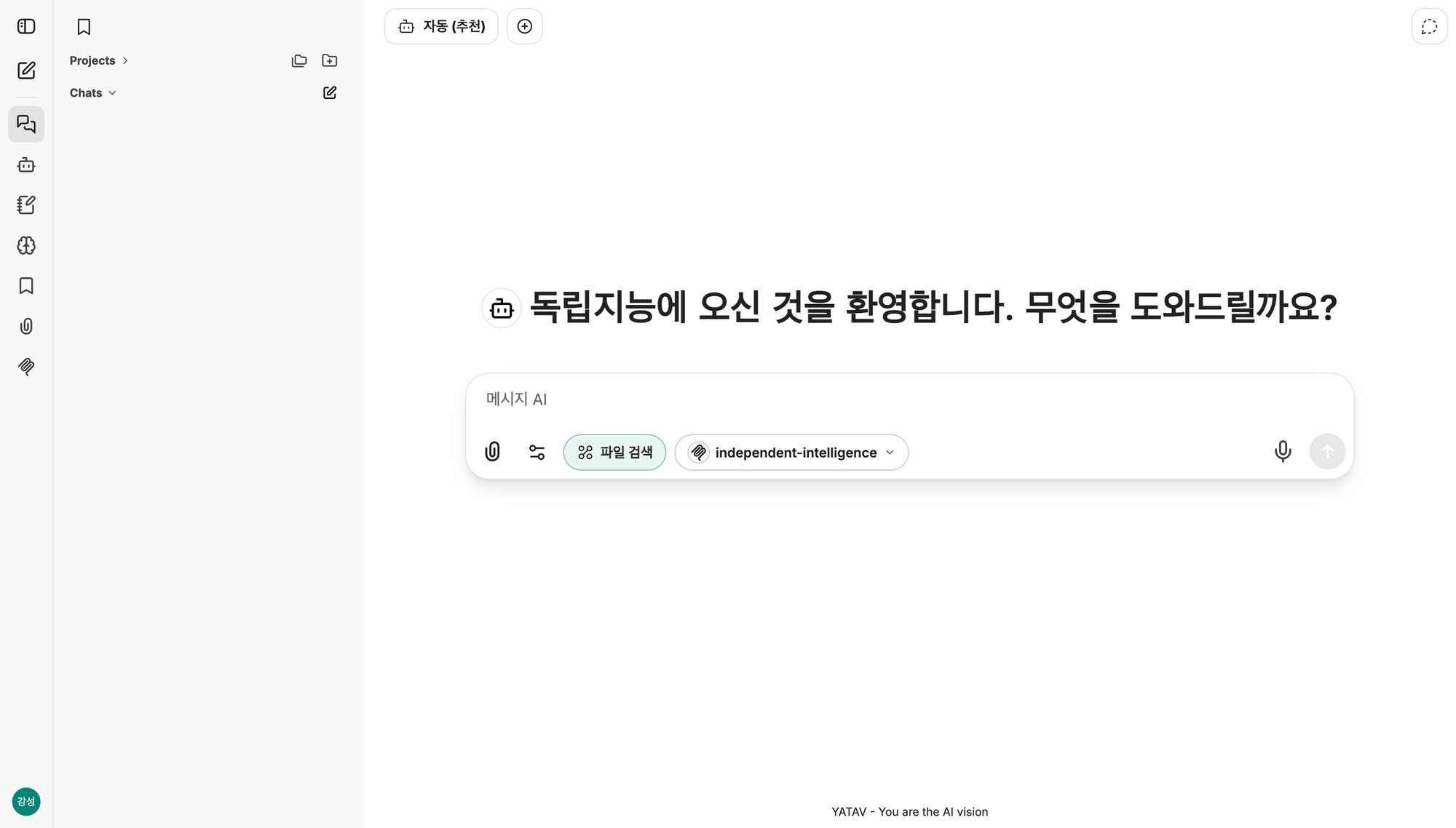Open the striped logo icon in left rail
1456x828 pixels.
pyautogui.click(x=26, y=366)
